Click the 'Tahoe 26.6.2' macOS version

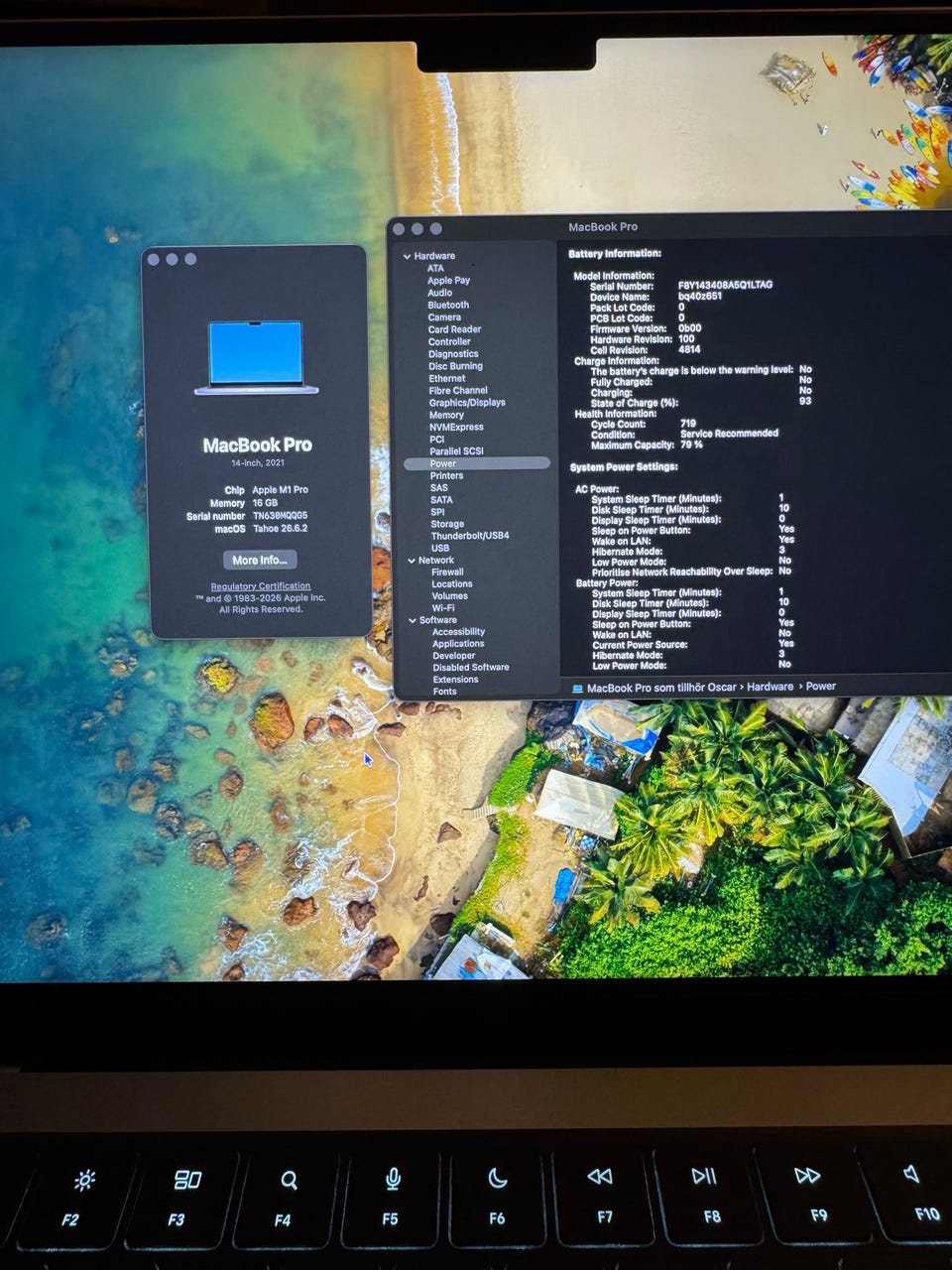280,529
